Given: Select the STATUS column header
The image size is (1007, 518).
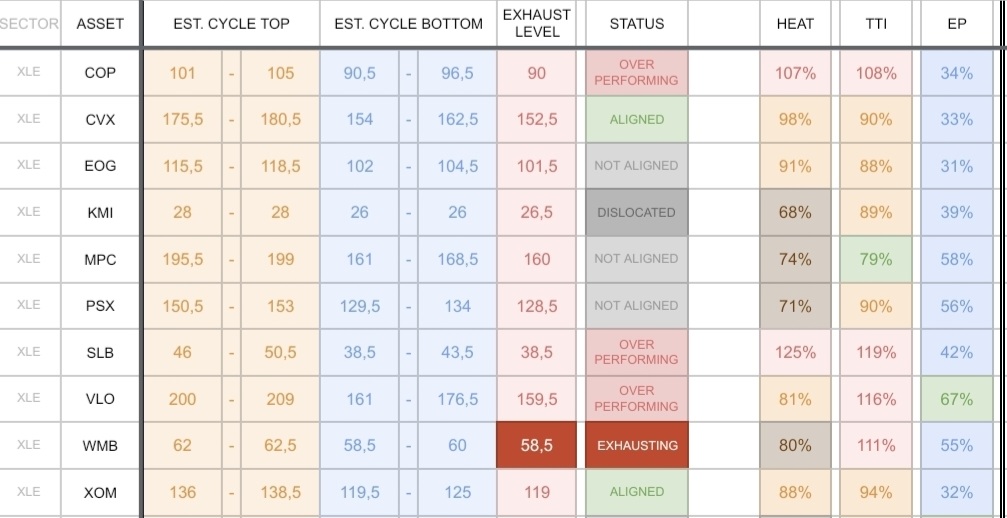Looking at the screenshot, I should coord(636,24).
